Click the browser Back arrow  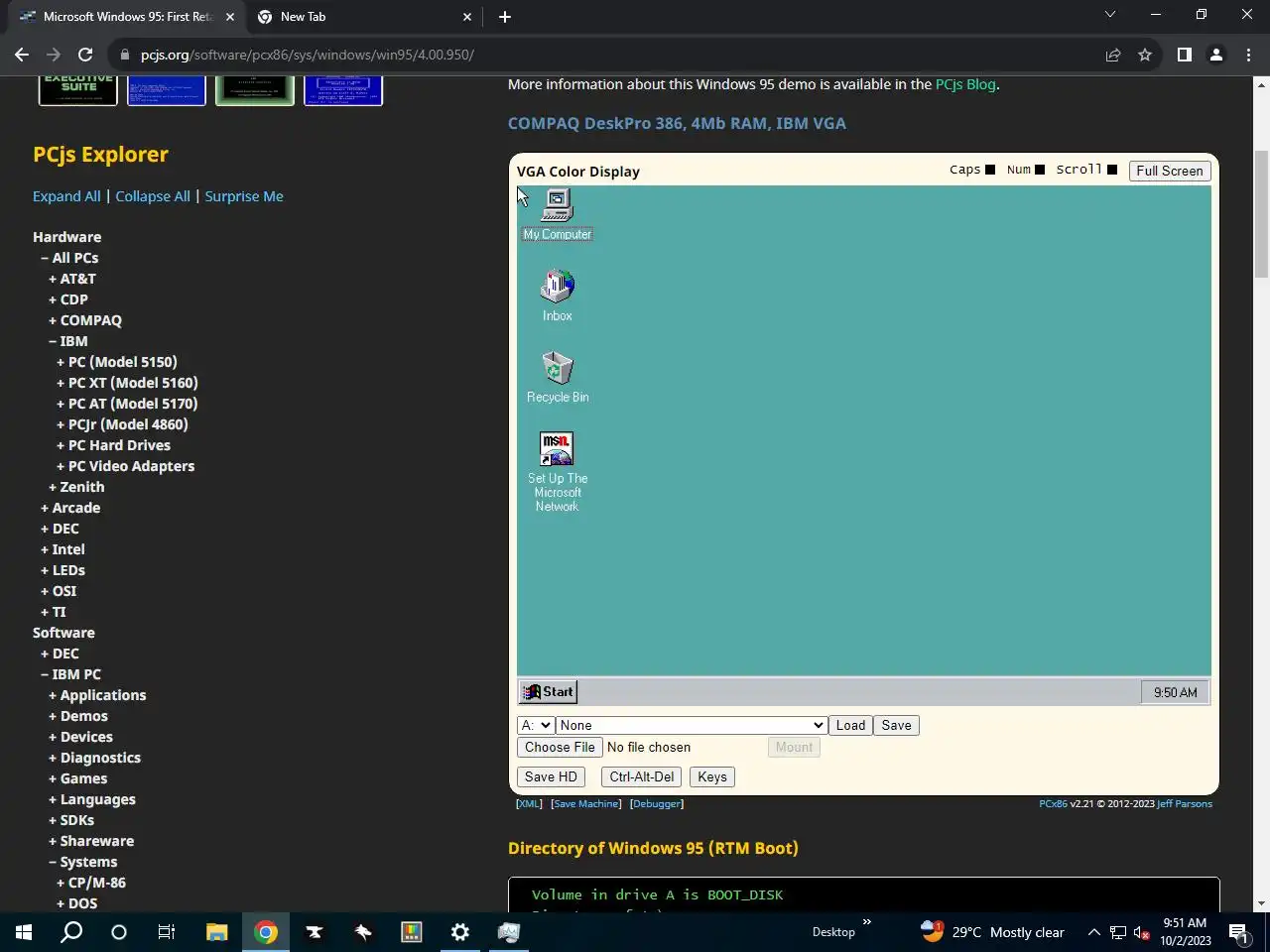coord(22,55)
